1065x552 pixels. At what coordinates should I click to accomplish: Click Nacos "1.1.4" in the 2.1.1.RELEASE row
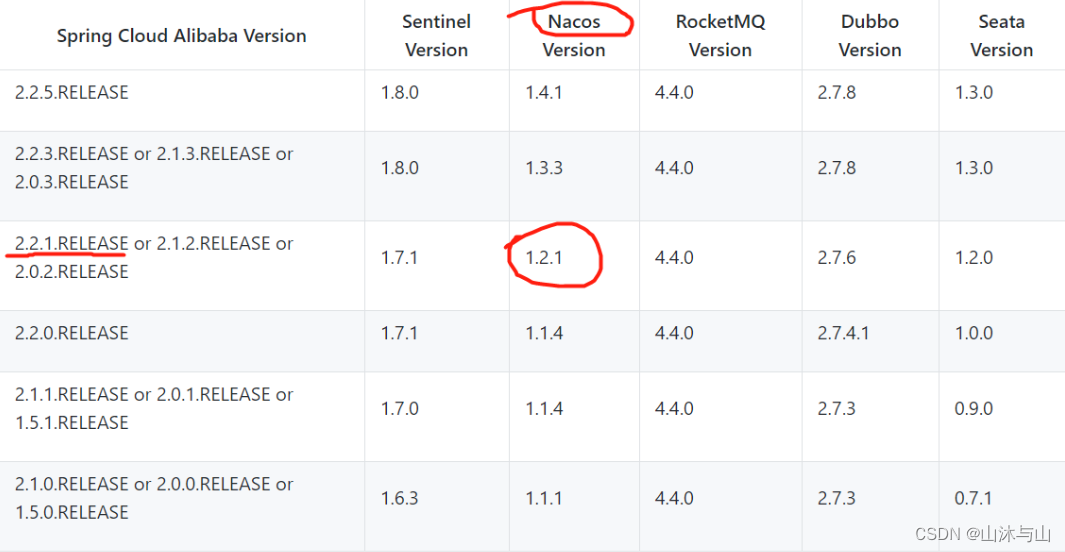coord(543,408)
